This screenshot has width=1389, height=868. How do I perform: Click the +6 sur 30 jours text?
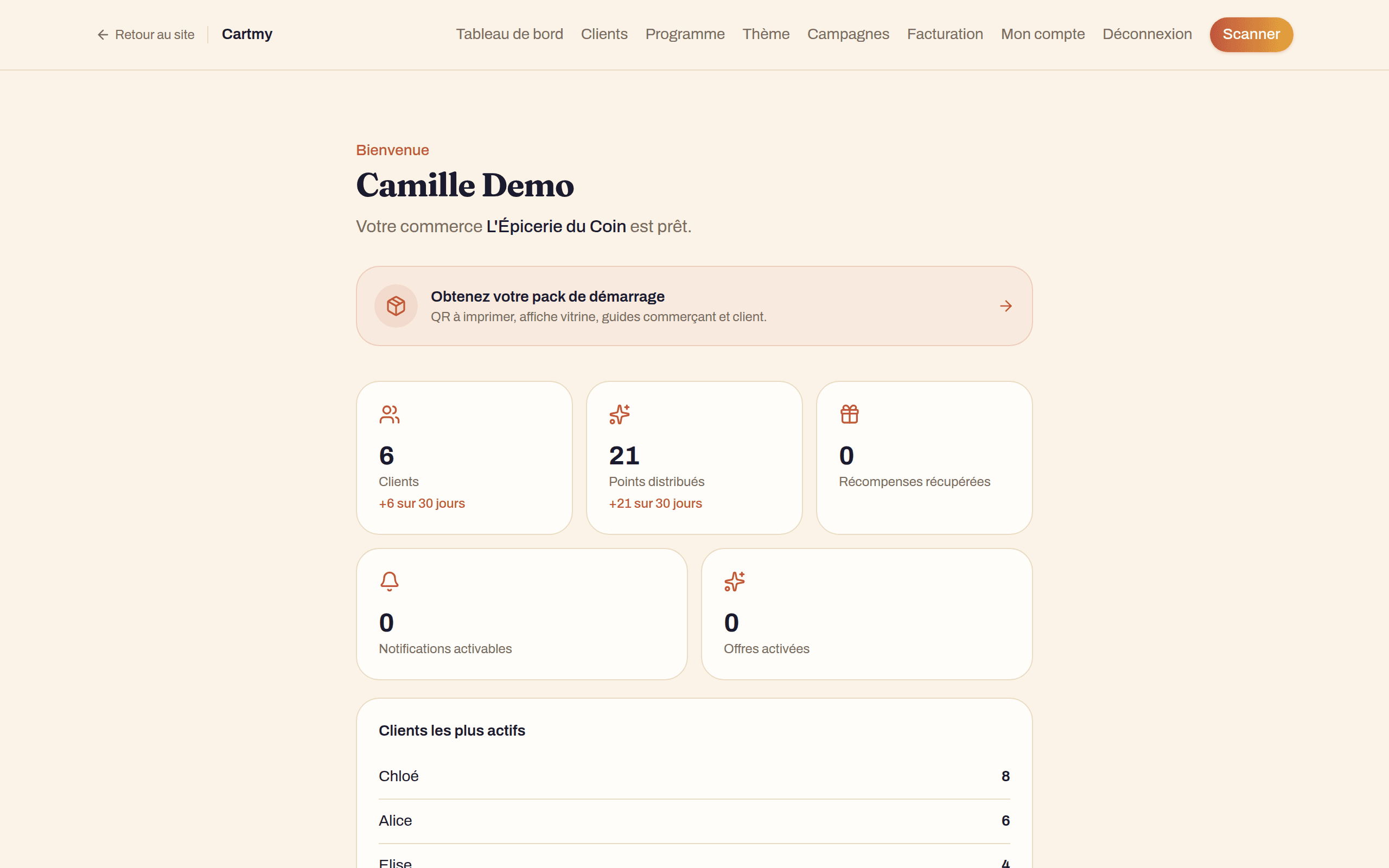(422, 503)
